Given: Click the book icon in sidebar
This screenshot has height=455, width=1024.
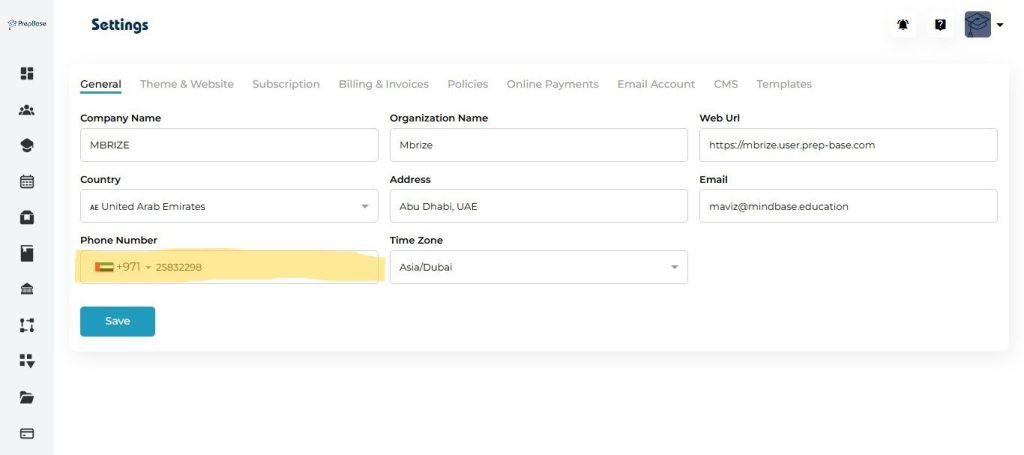Looking at the screenshot, I should [27, 254].
